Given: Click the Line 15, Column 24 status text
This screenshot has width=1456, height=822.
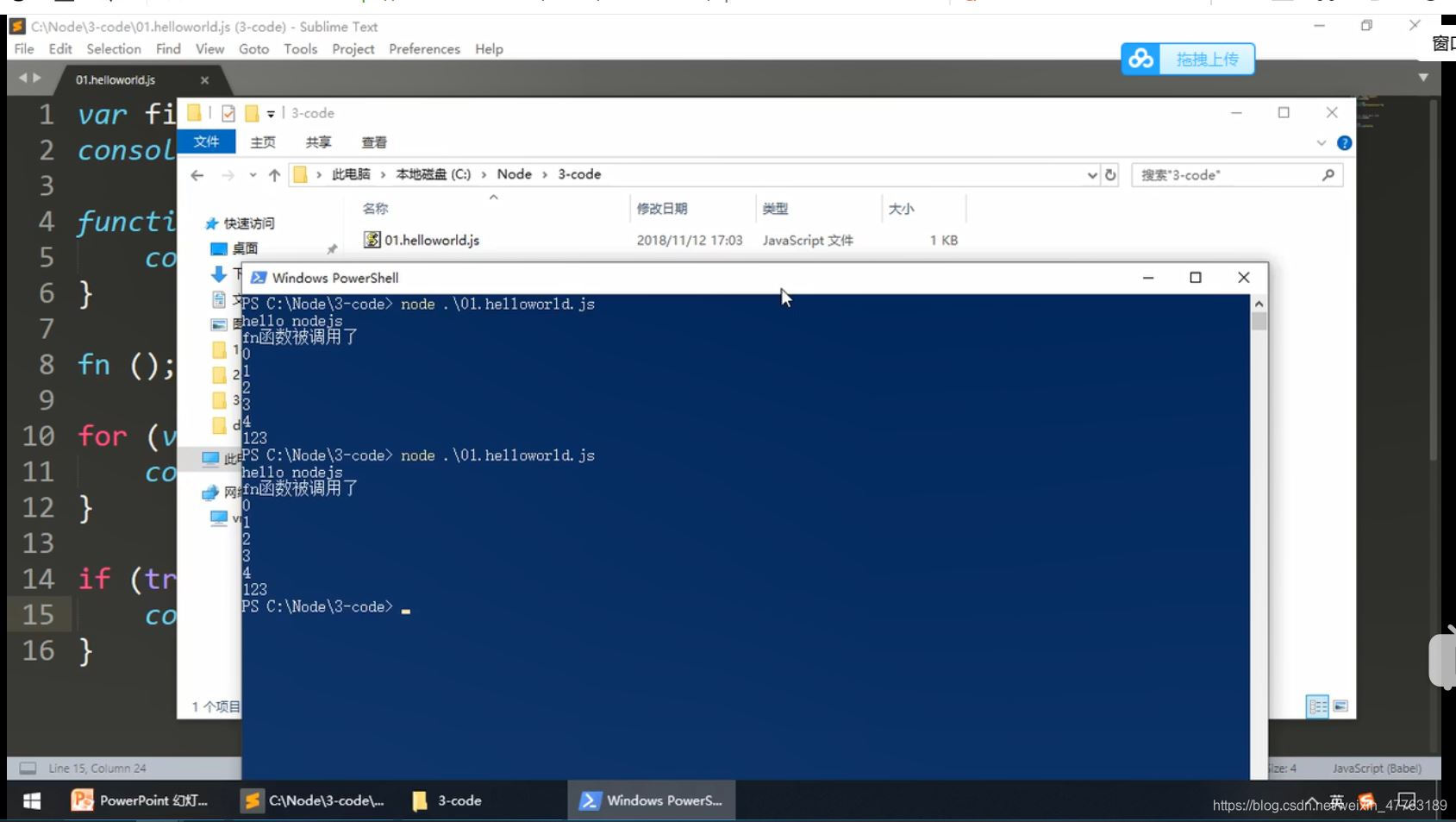Looking at the screenshot, I should click(x=97, y=768).
